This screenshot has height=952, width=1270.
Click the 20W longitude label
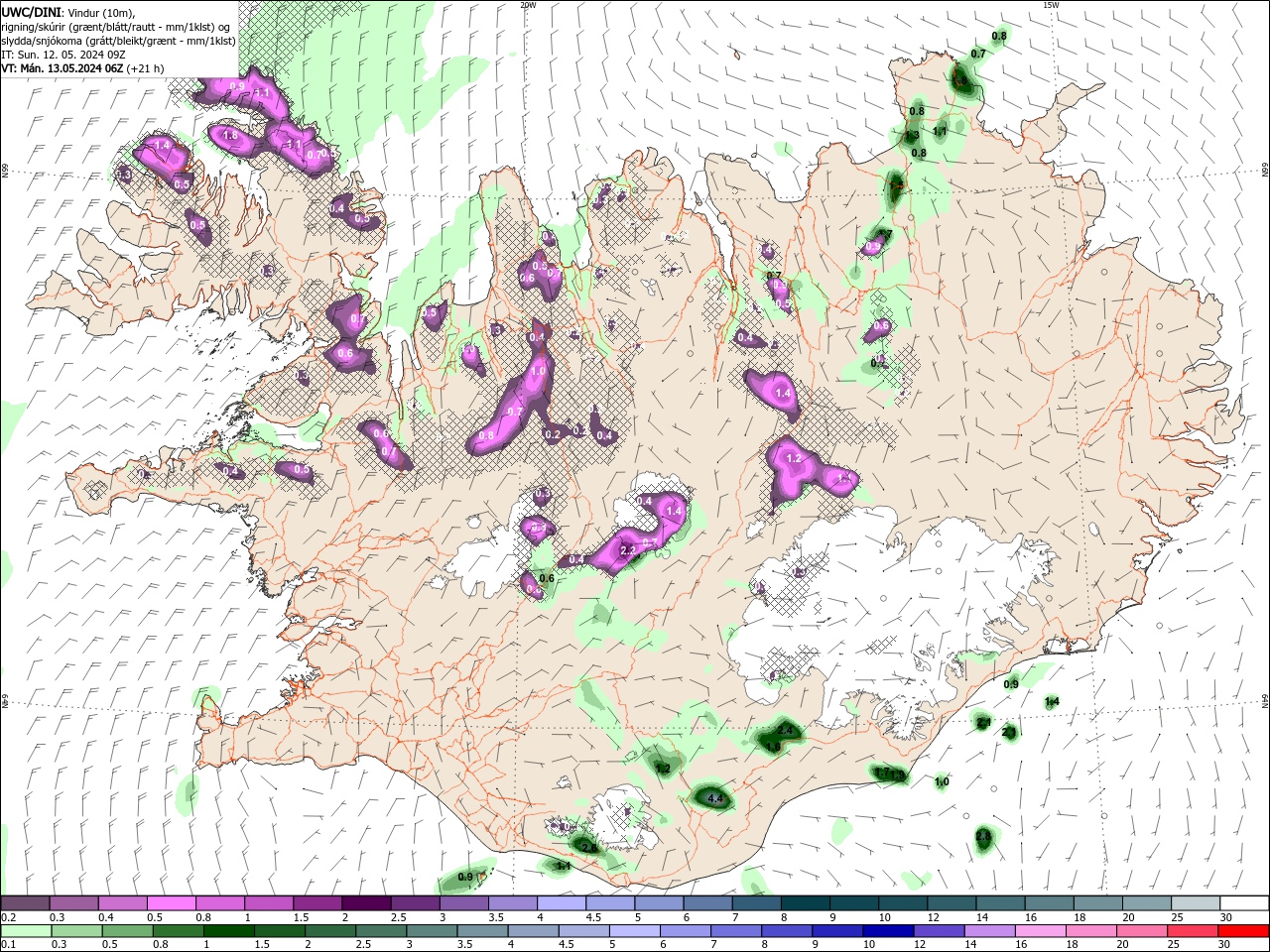(x=528, y=5)
